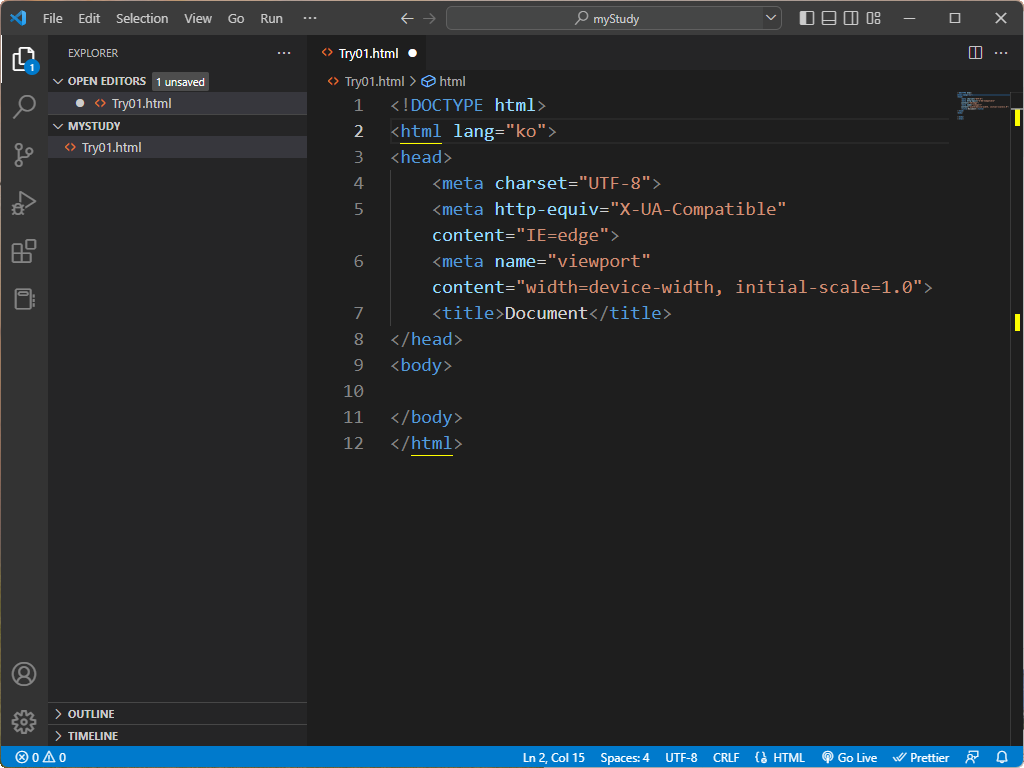Open the File menu
1024x768 pixels.
tap(53, 18)
